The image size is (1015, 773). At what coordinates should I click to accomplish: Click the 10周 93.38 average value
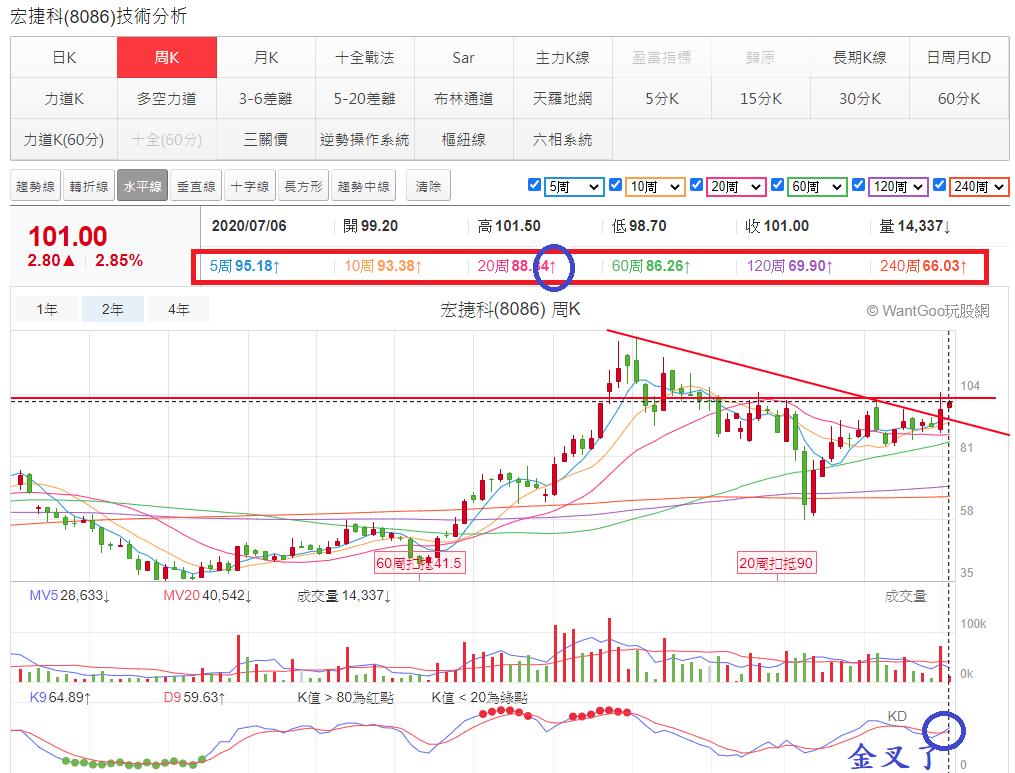point(383,266)
